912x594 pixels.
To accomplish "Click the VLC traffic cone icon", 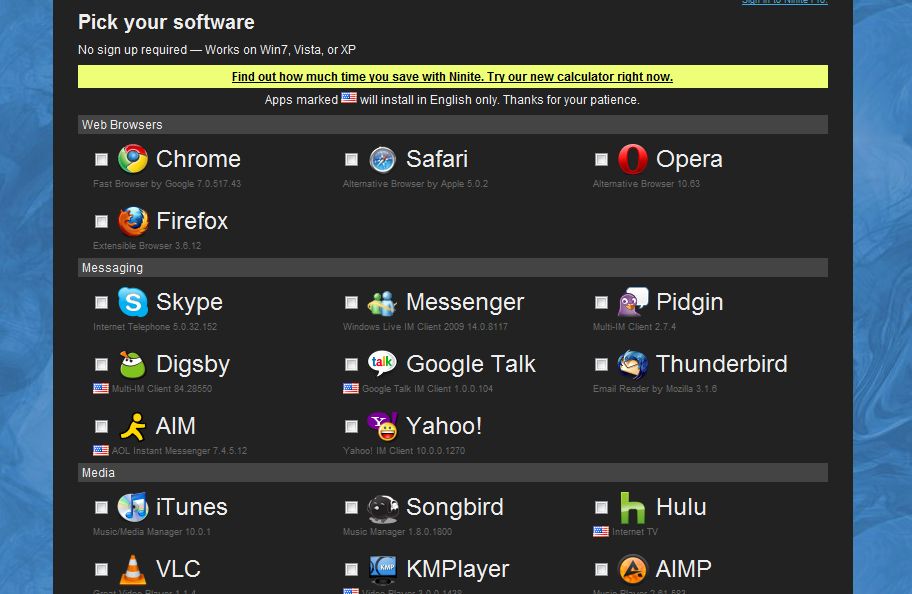I will [x=133, y=569].
